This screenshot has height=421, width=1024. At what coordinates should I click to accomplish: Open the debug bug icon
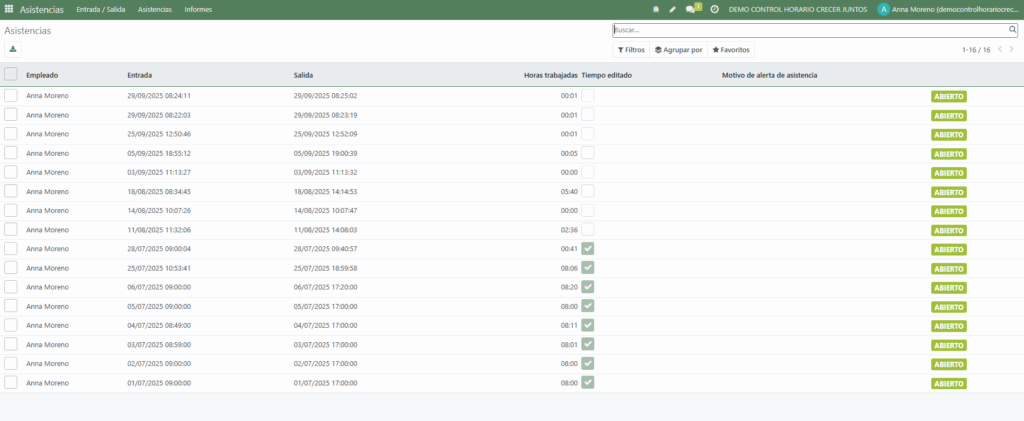click(x=656, y=9)
